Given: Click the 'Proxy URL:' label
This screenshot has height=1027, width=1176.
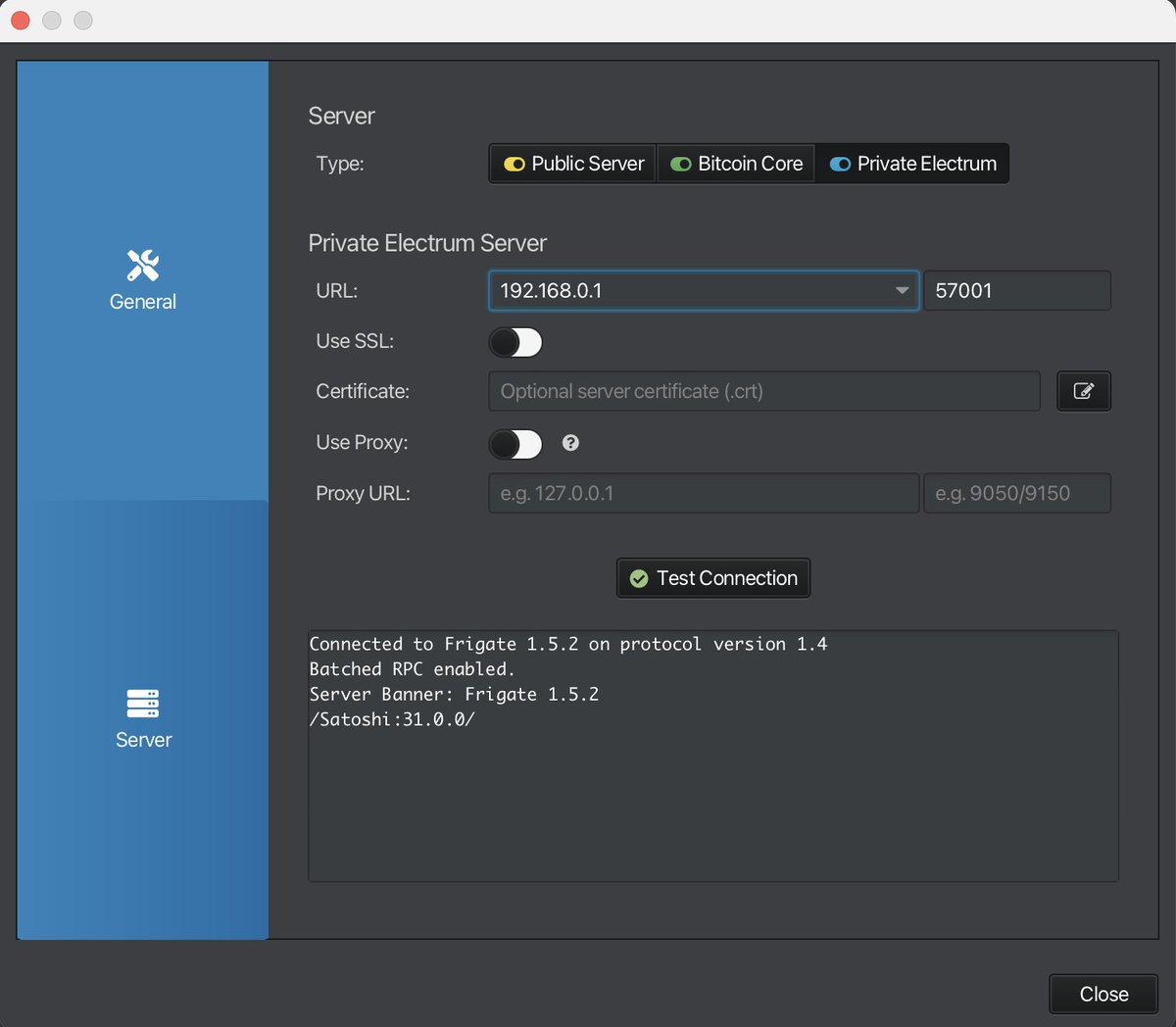Looking at the screenshot, I should click(363, 493).
